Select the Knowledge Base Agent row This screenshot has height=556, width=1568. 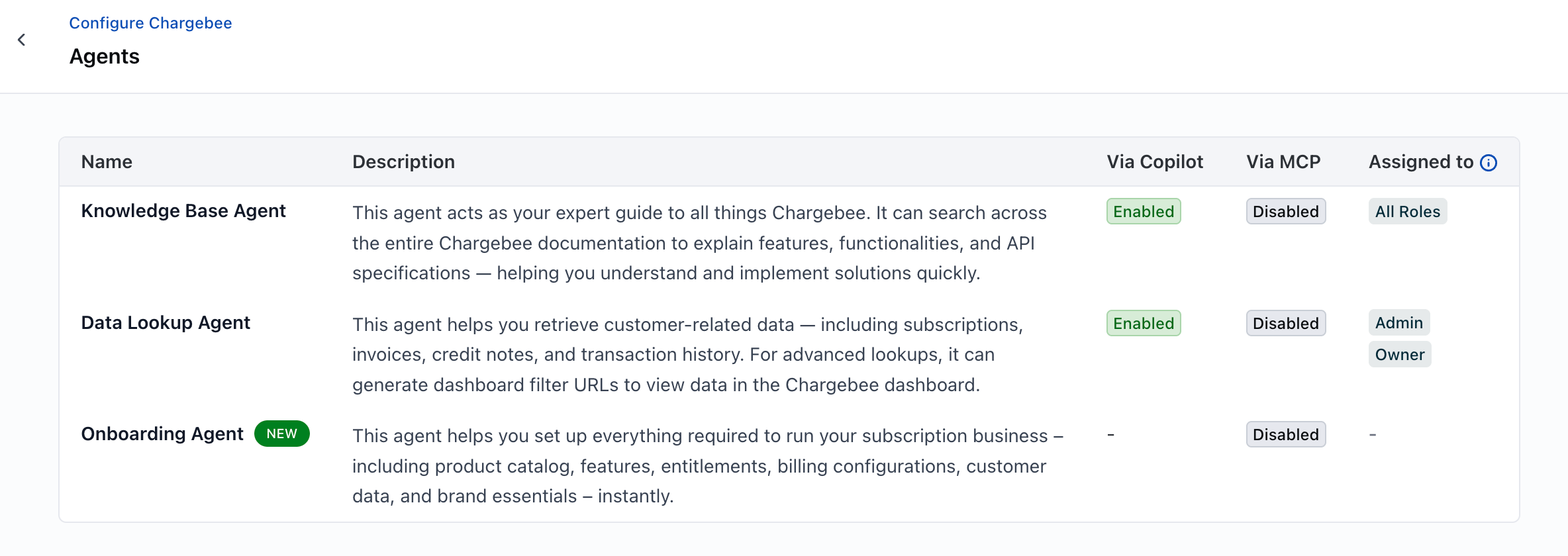pos(183,210)
